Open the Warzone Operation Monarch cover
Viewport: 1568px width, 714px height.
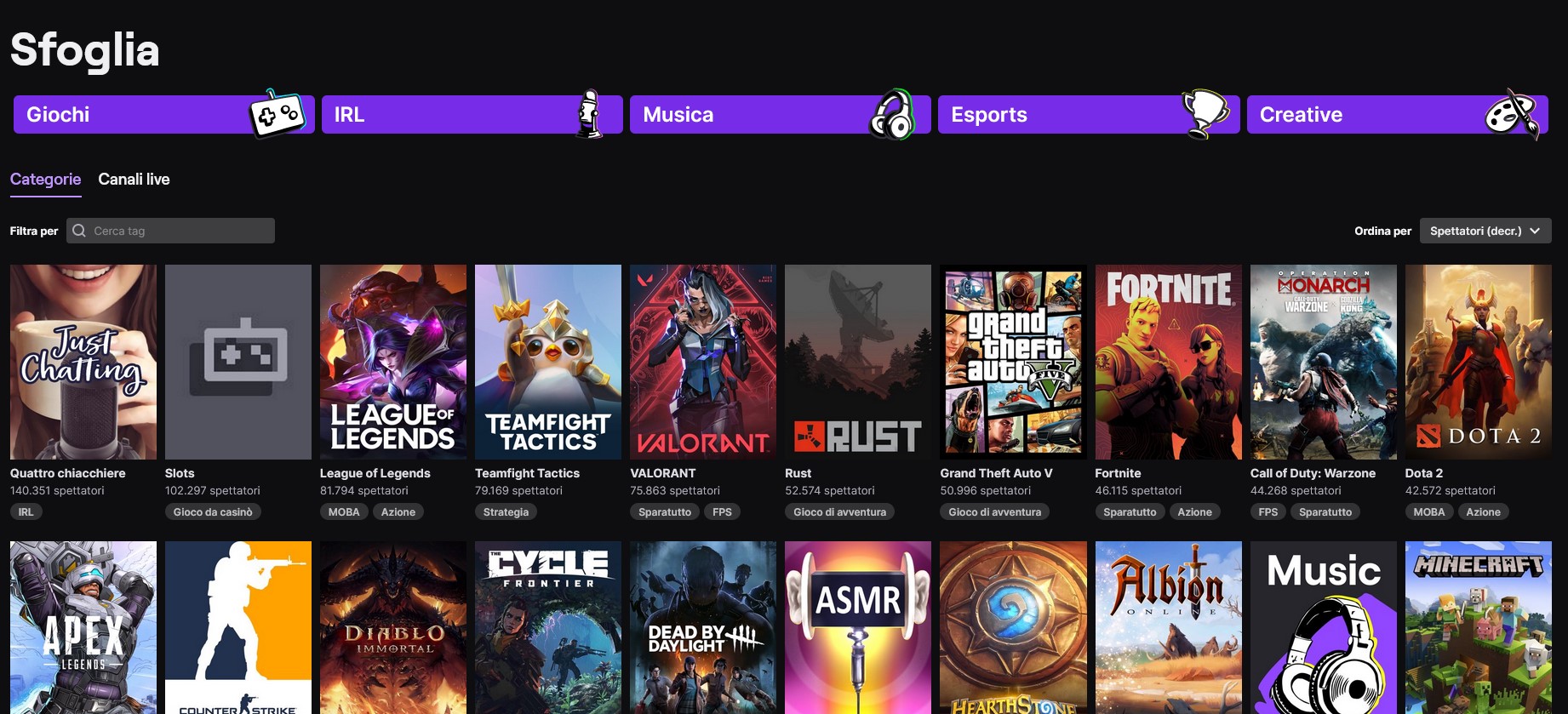click(x=1324, y=362)
